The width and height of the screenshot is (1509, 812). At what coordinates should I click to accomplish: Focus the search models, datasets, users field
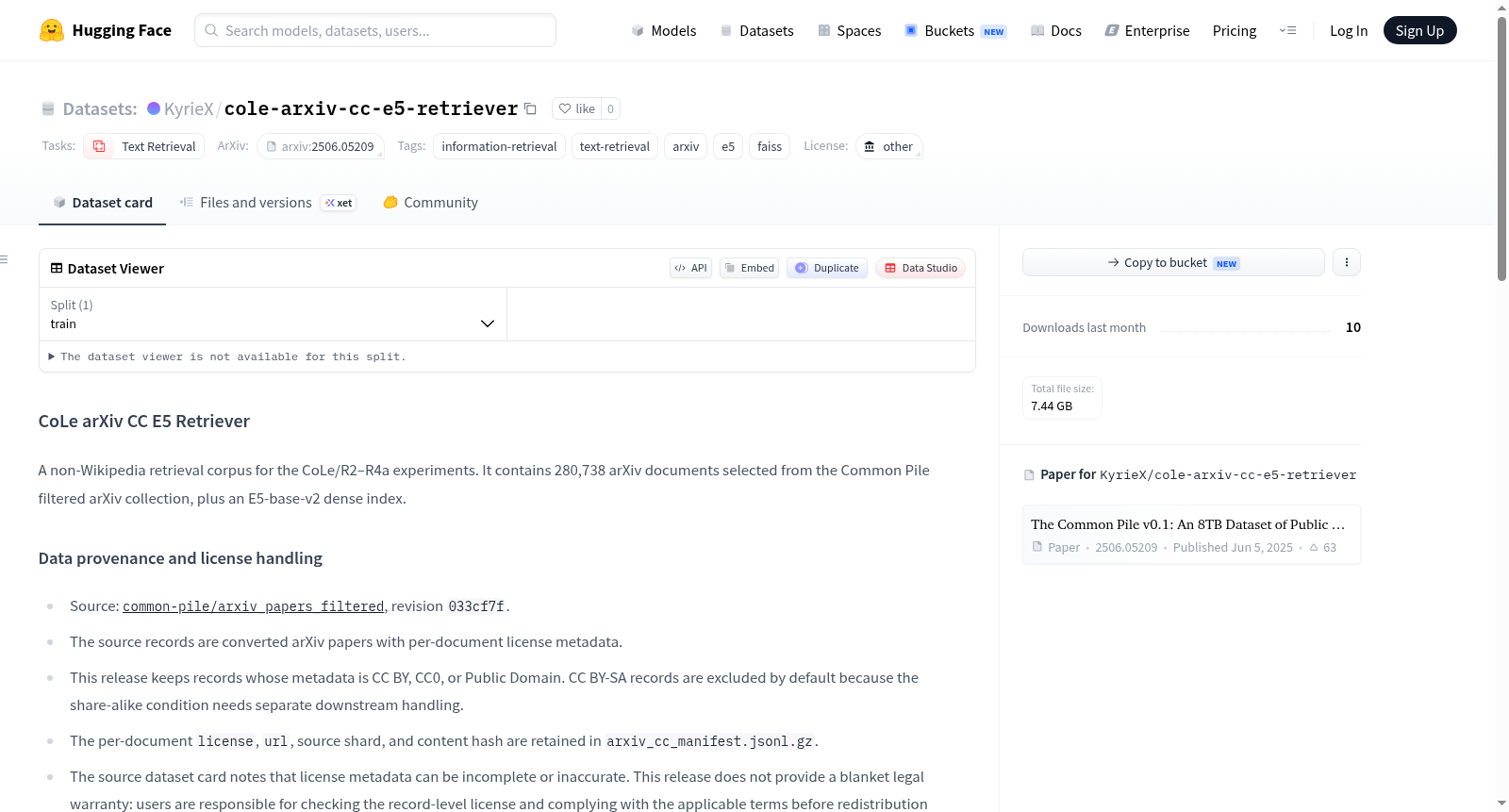click(375, 30)
